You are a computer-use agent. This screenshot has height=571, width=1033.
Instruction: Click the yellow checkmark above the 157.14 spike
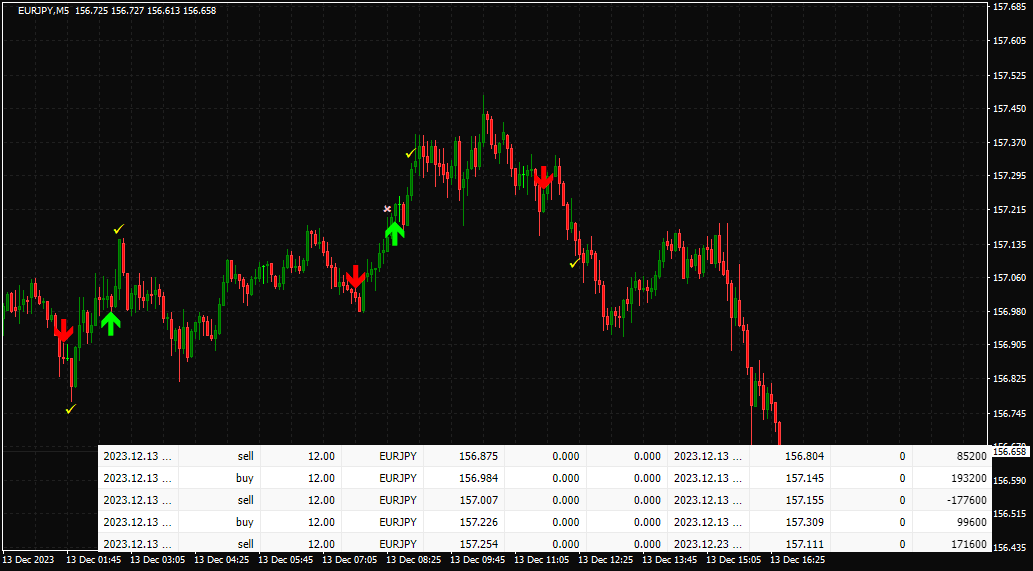(119, 229)
